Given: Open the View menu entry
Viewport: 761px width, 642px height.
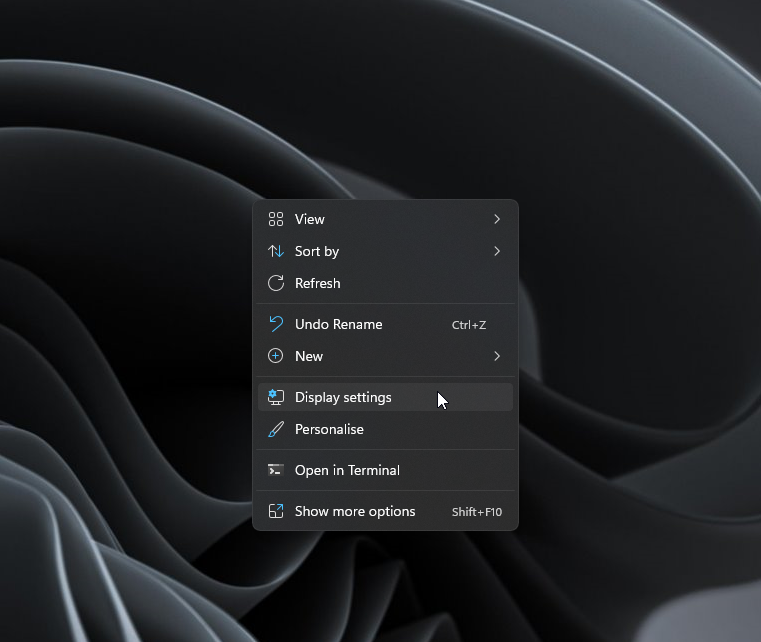Looking at the screenshot, I should pyautogui.click(x=385, y=219).
